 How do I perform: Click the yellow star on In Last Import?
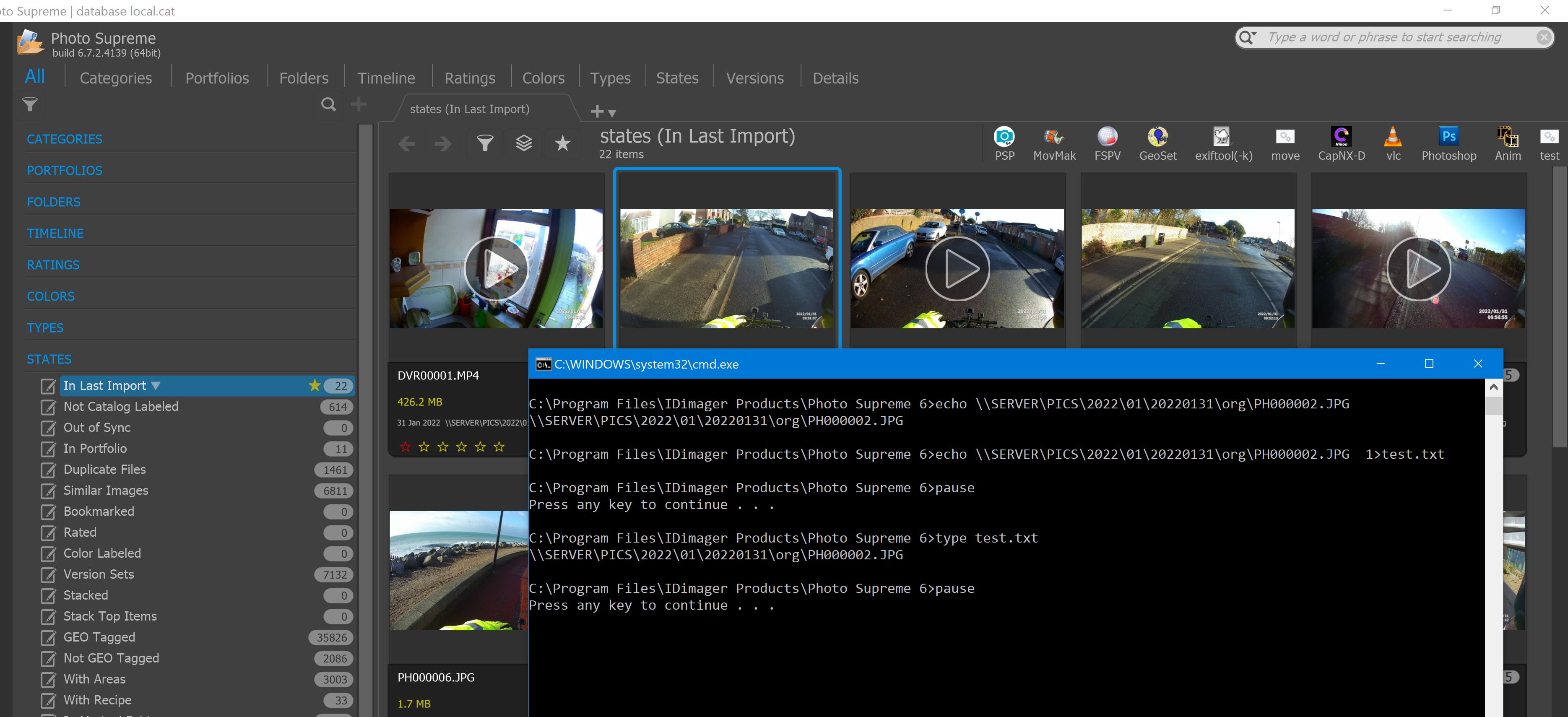[x=315, y=385]
